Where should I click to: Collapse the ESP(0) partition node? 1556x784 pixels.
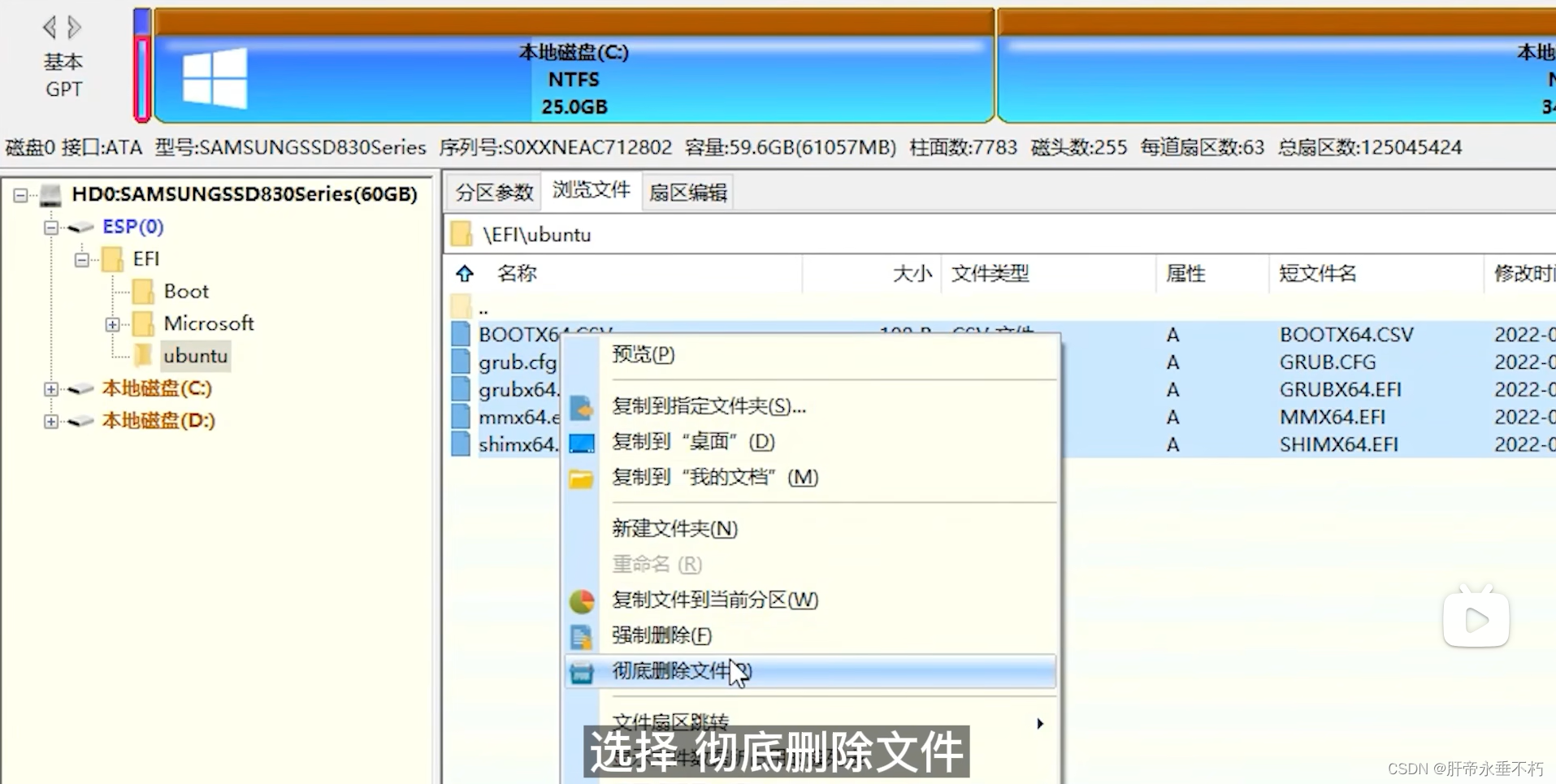coord(51,227)
